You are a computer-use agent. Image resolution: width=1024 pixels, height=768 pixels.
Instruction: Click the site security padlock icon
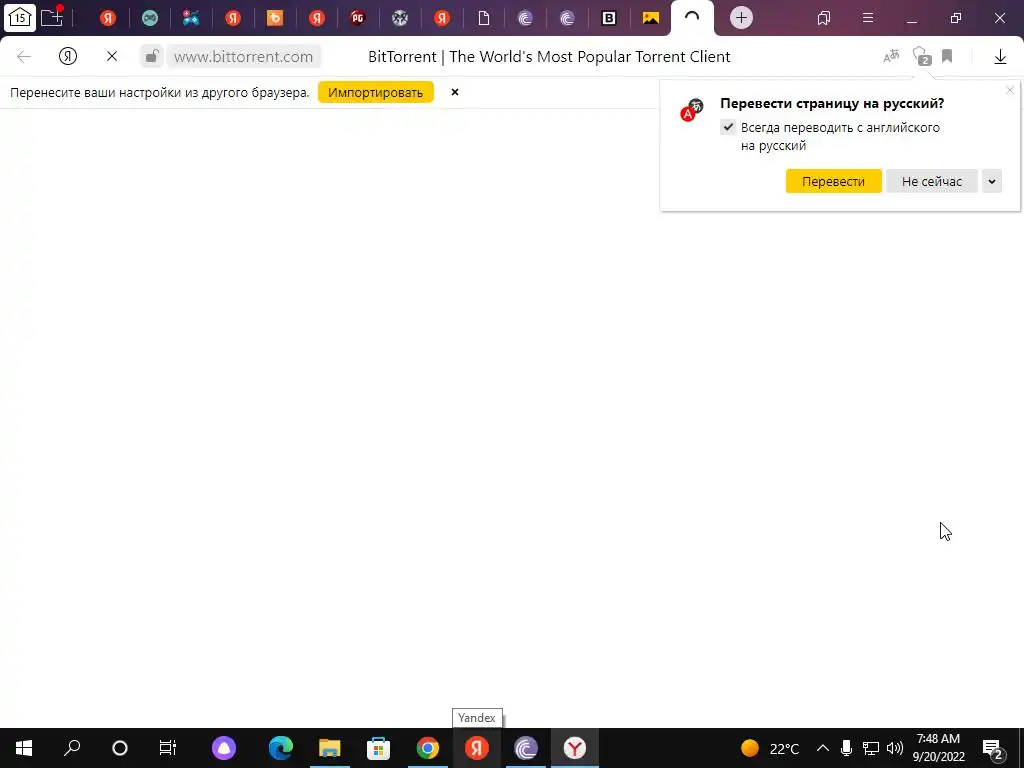152,57
